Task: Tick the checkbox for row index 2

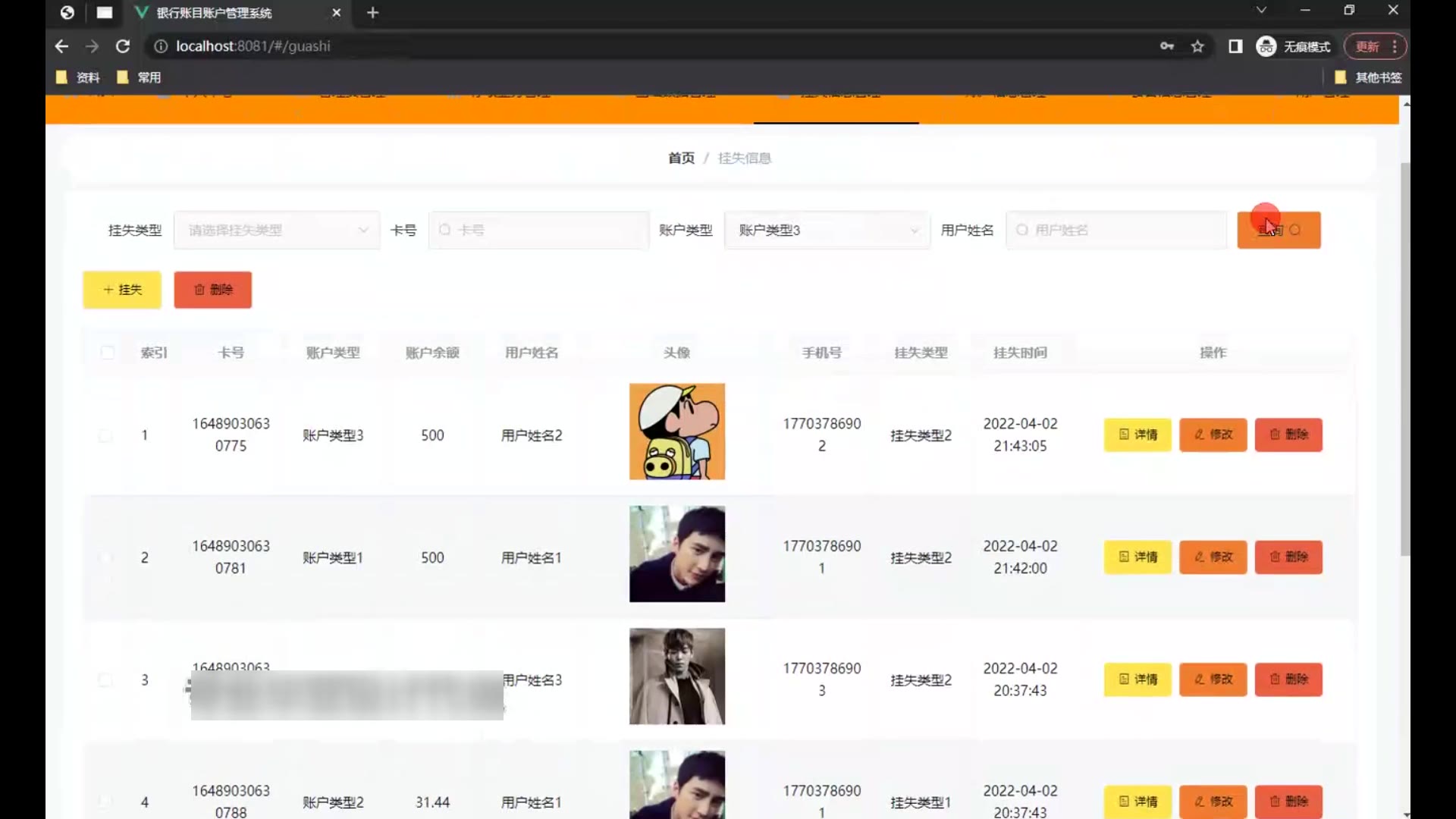Action: (106, 557)
